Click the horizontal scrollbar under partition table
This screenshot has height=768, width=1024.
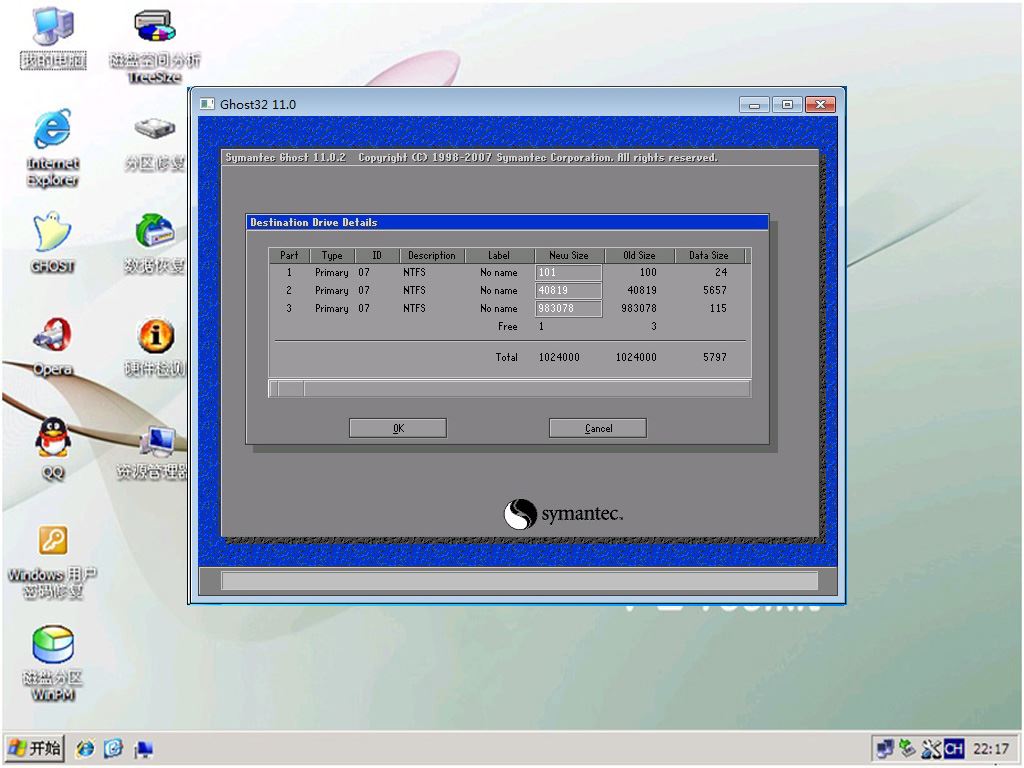509,389
